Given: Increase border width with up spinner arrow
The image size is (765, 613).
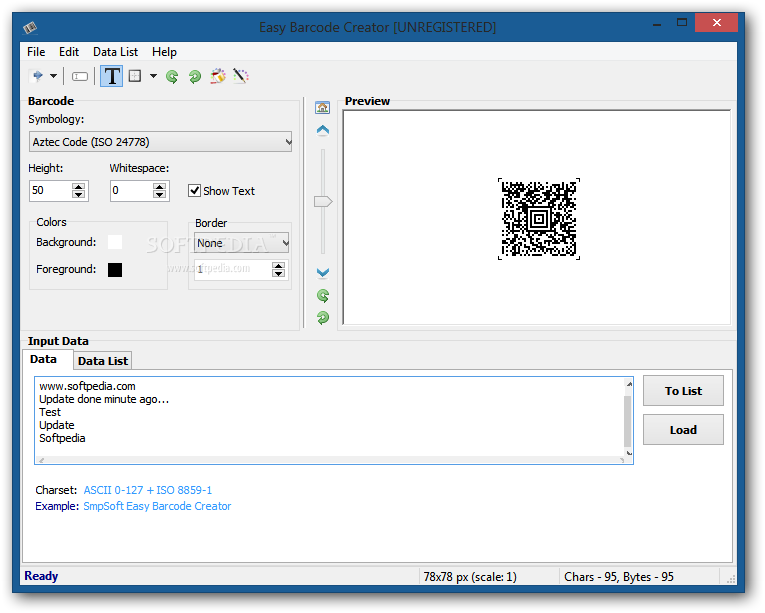Looking at the screenshot, I should point(279,266).
